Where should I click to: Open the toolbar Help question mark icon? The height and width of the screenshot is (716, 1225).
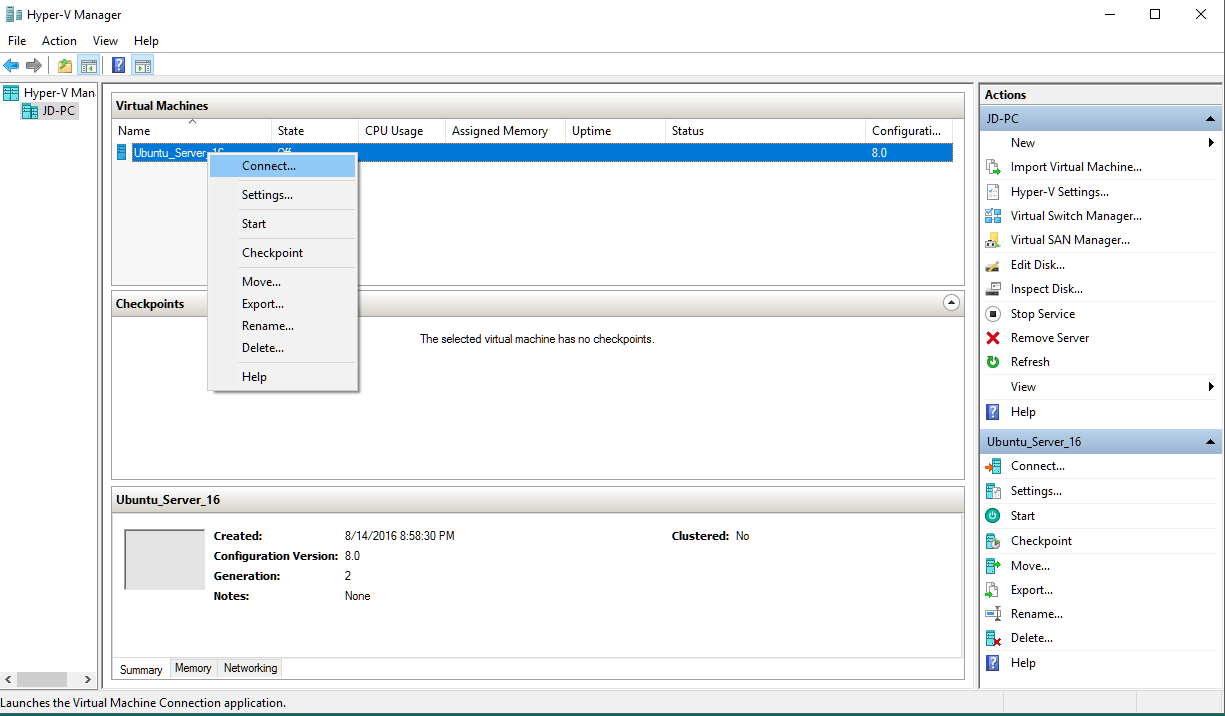click(x=119, y=66)
